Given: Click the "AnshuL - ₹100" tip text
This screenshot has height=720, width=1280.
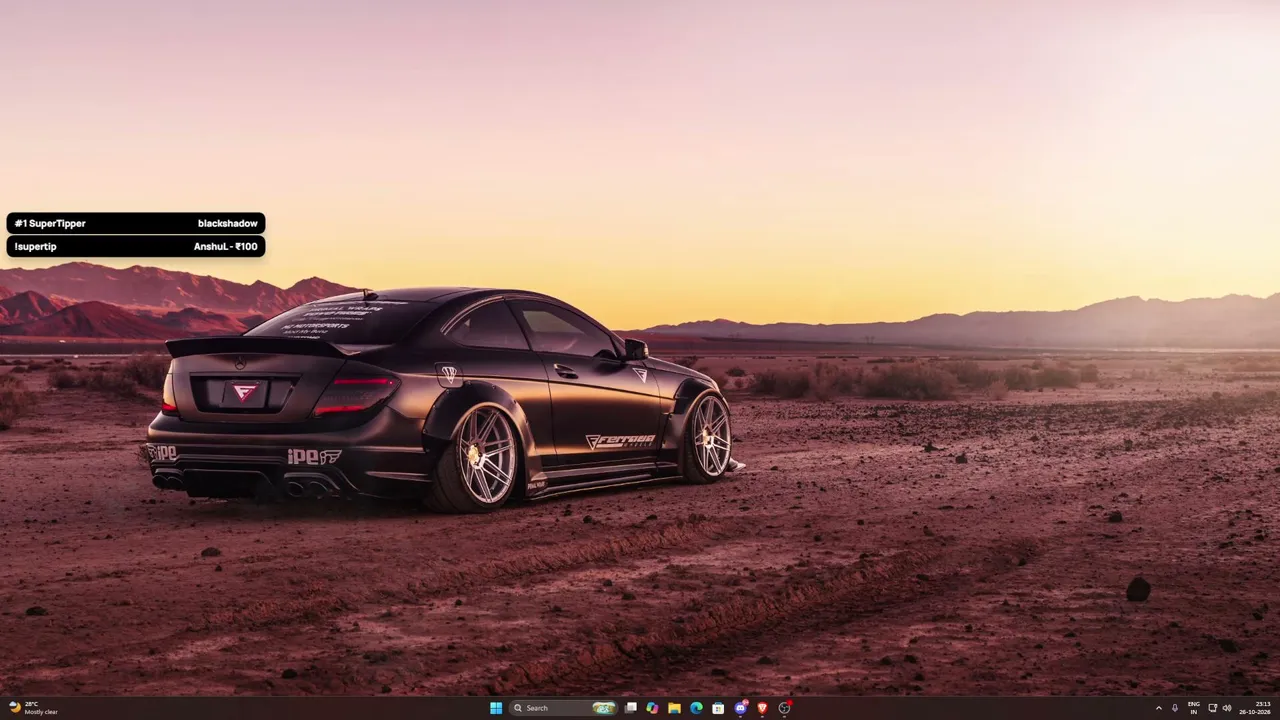Looking at the screenshot, I should [x=226, y=246].
